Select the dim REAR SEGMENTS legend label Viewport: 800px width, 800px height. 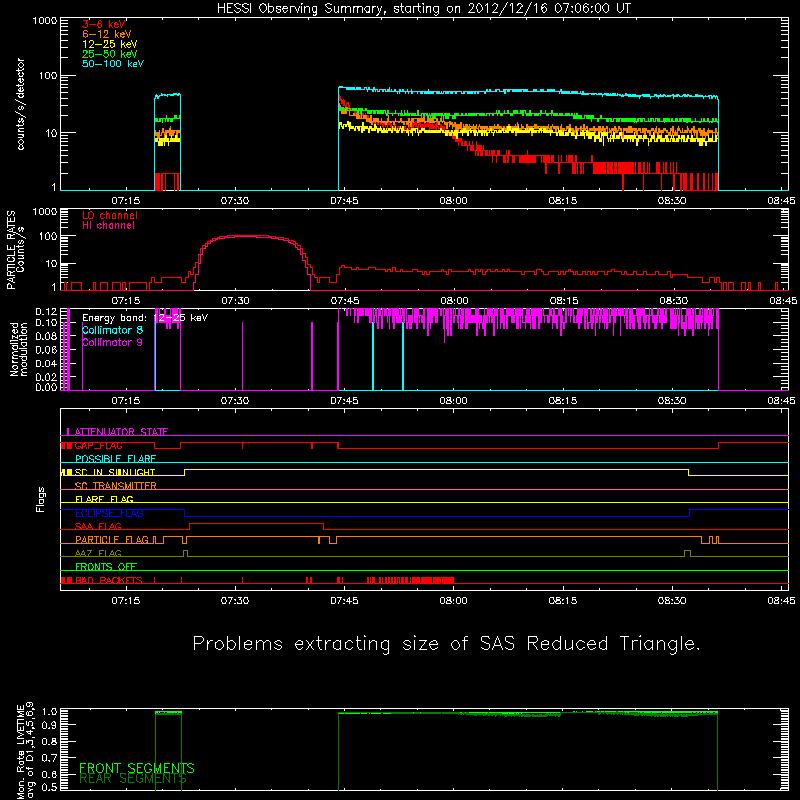click(x=133, y=779)
